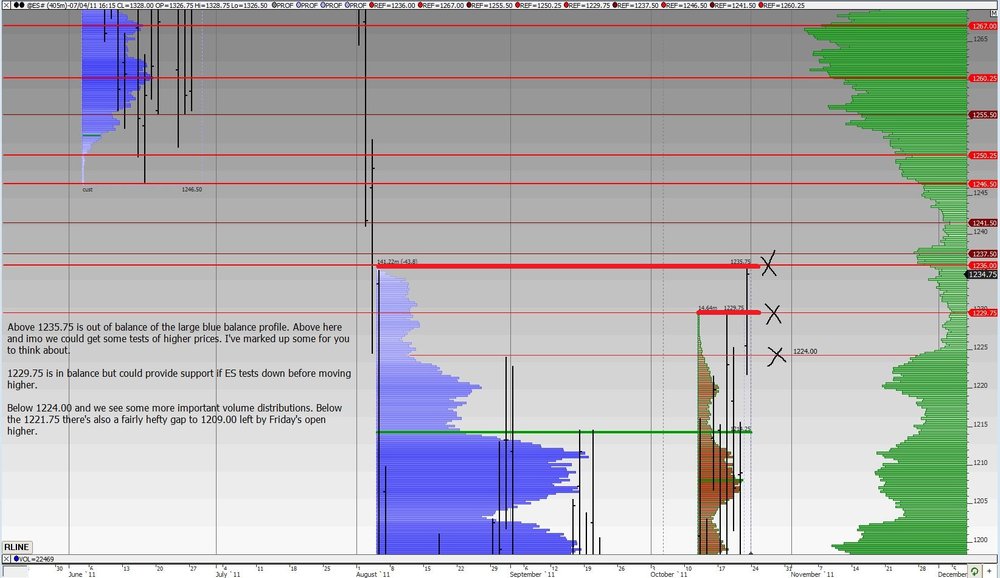Select the REF=1246.50 indicator in the header
This screenshot has height=578, width=1000.
[685, 5]
